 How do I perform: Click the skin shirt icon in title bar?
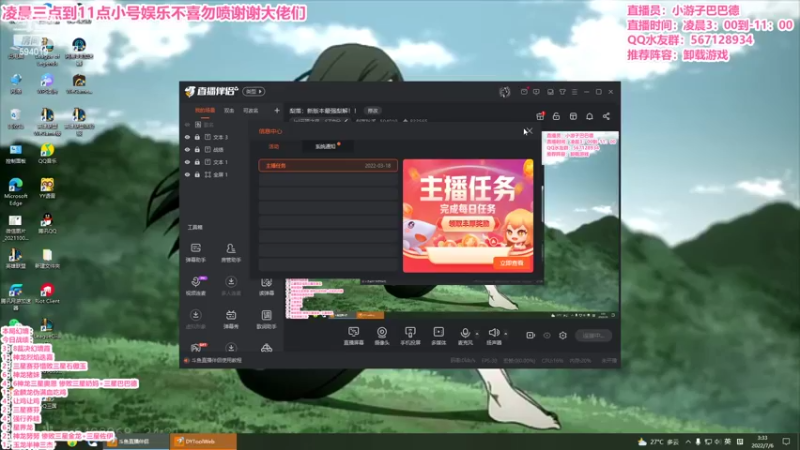click(x=562, y=92)
